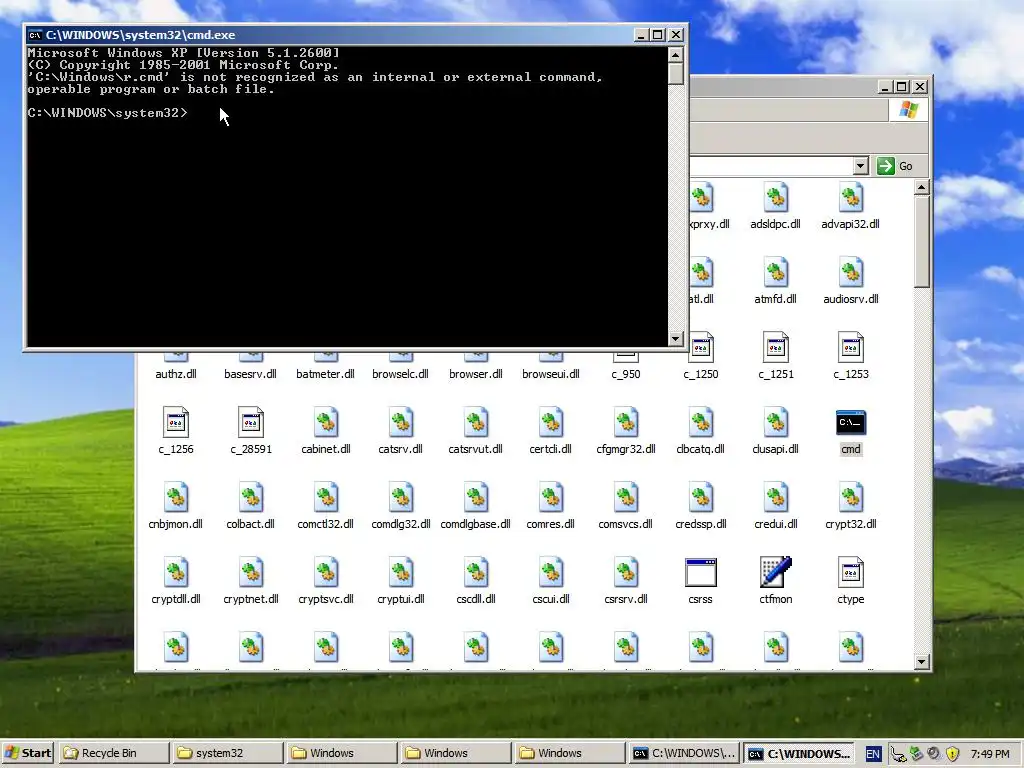Image resolution: width=1024 pixels, height=768 pixels.
Task: Select the comsvcs.dll file icon
Action: (626, 498)
